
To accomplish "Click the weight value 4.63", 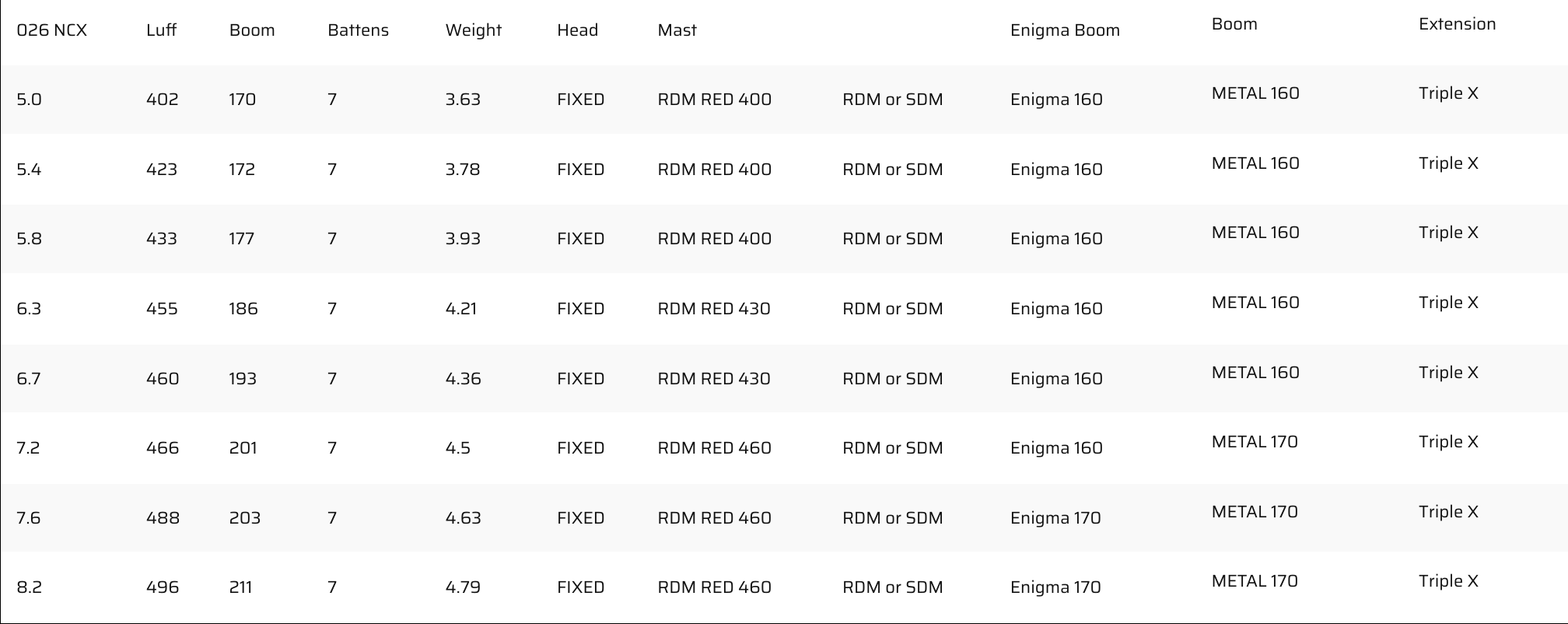I will [463, 518].
